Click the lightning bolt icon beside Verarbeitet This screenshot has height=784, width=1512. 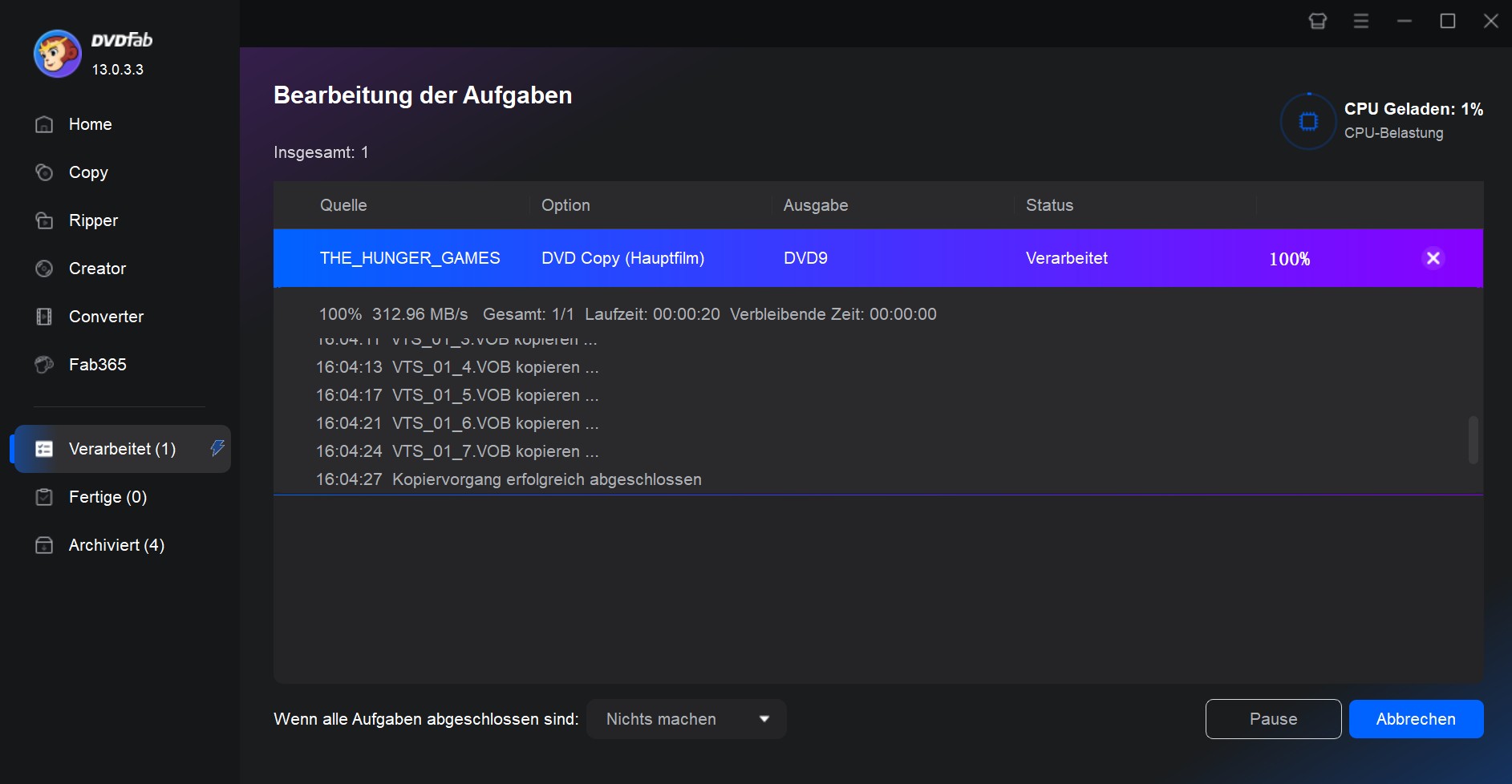pos(217,448)
